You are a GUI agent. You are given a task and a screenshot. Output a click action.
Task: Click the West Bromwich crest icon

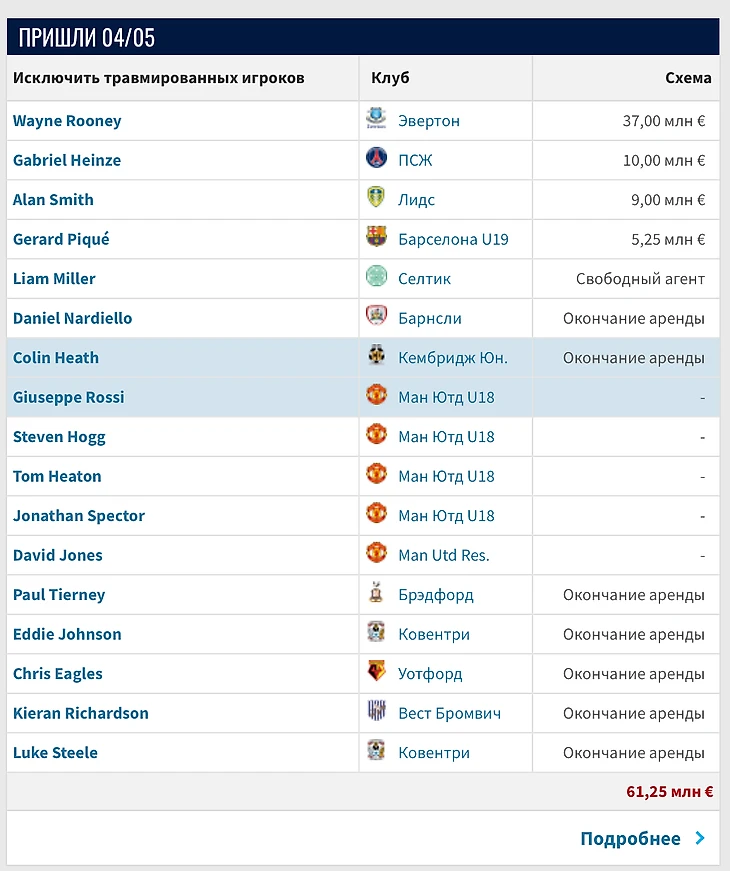[376, 712]
